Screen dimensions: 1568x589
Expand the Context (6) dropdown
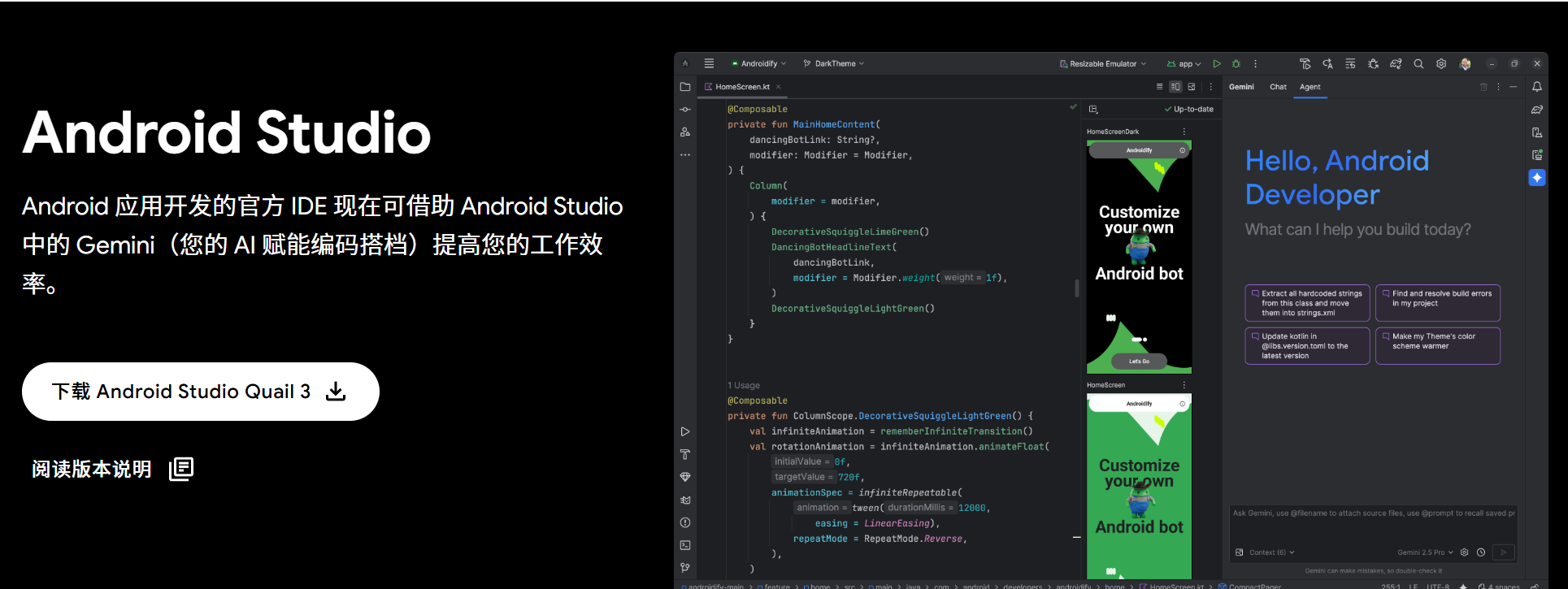click(x=1272, y=552)
